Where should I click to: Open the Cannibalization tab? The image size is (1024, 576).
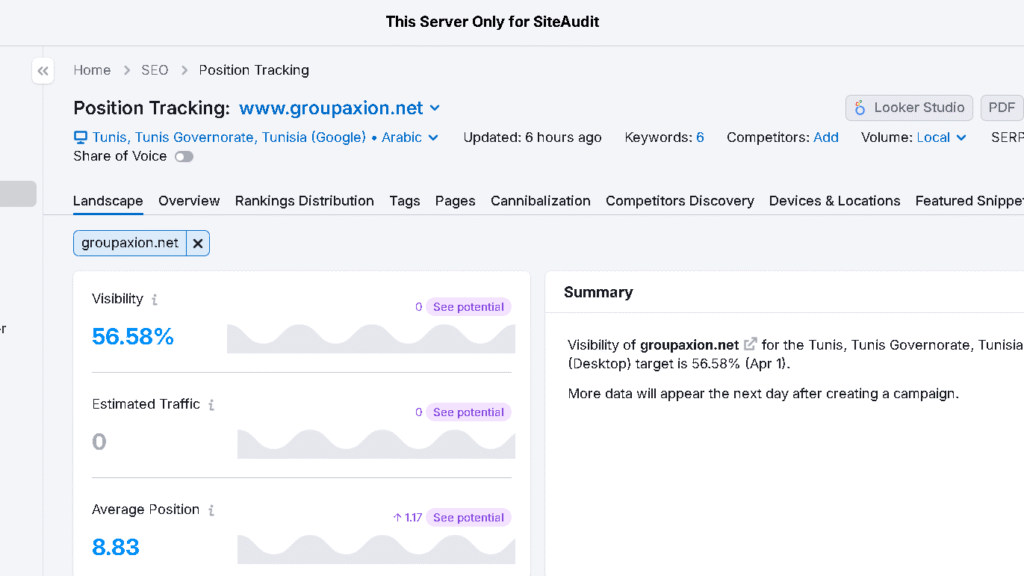click(x=540, y=200)
